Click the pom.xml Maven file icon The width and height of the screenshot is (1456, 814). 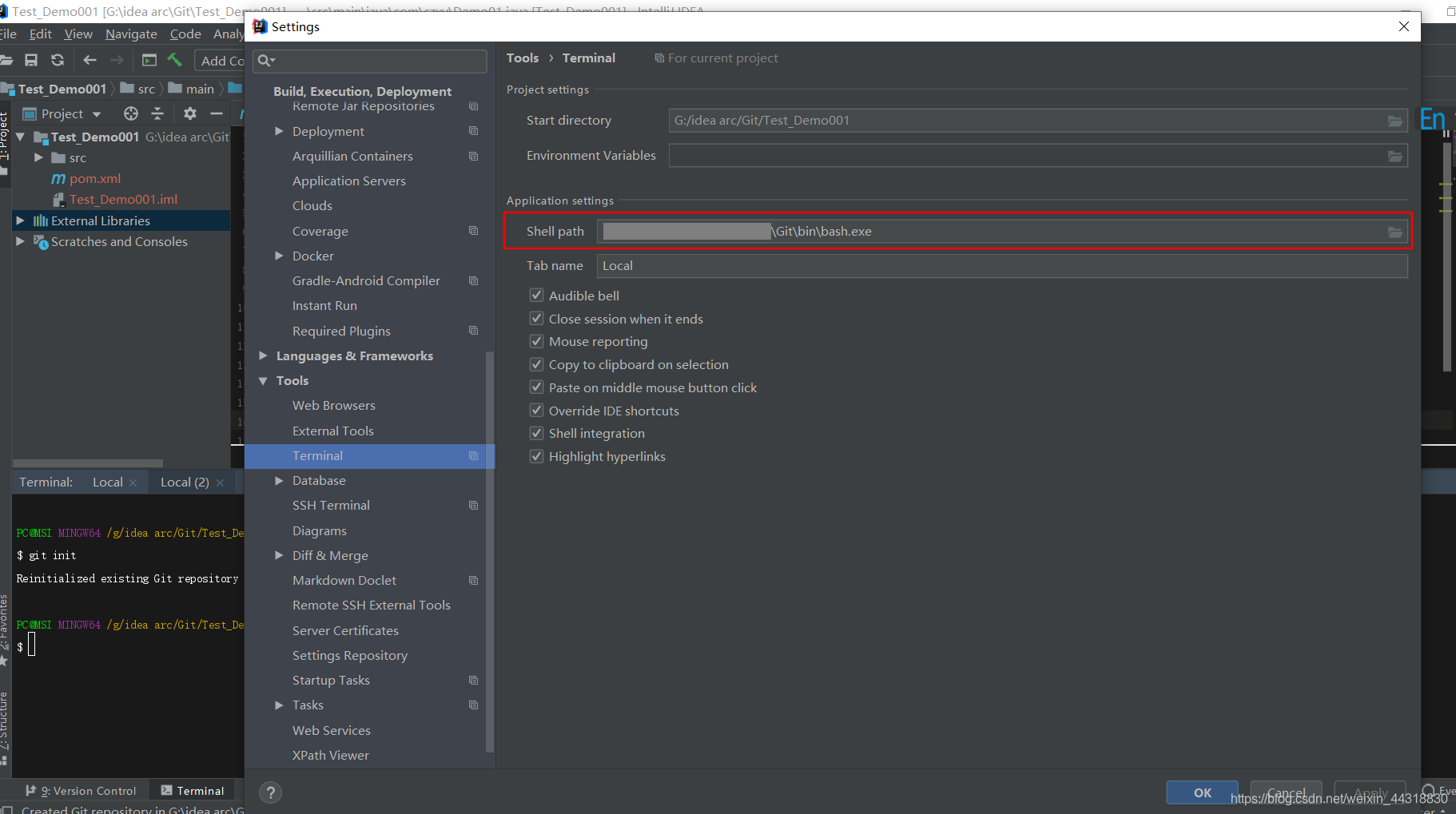58,179
